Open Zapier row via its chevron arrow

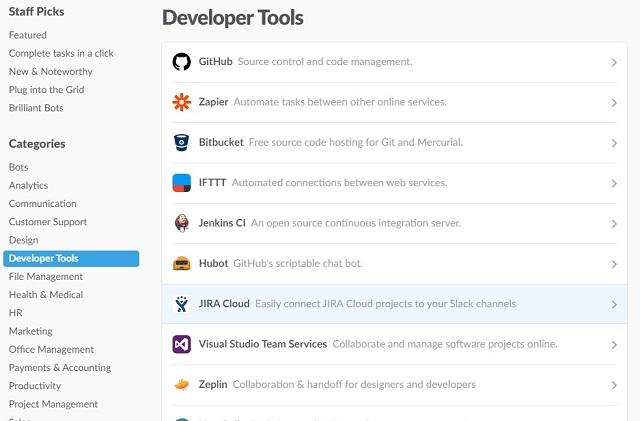pos(614,103)
